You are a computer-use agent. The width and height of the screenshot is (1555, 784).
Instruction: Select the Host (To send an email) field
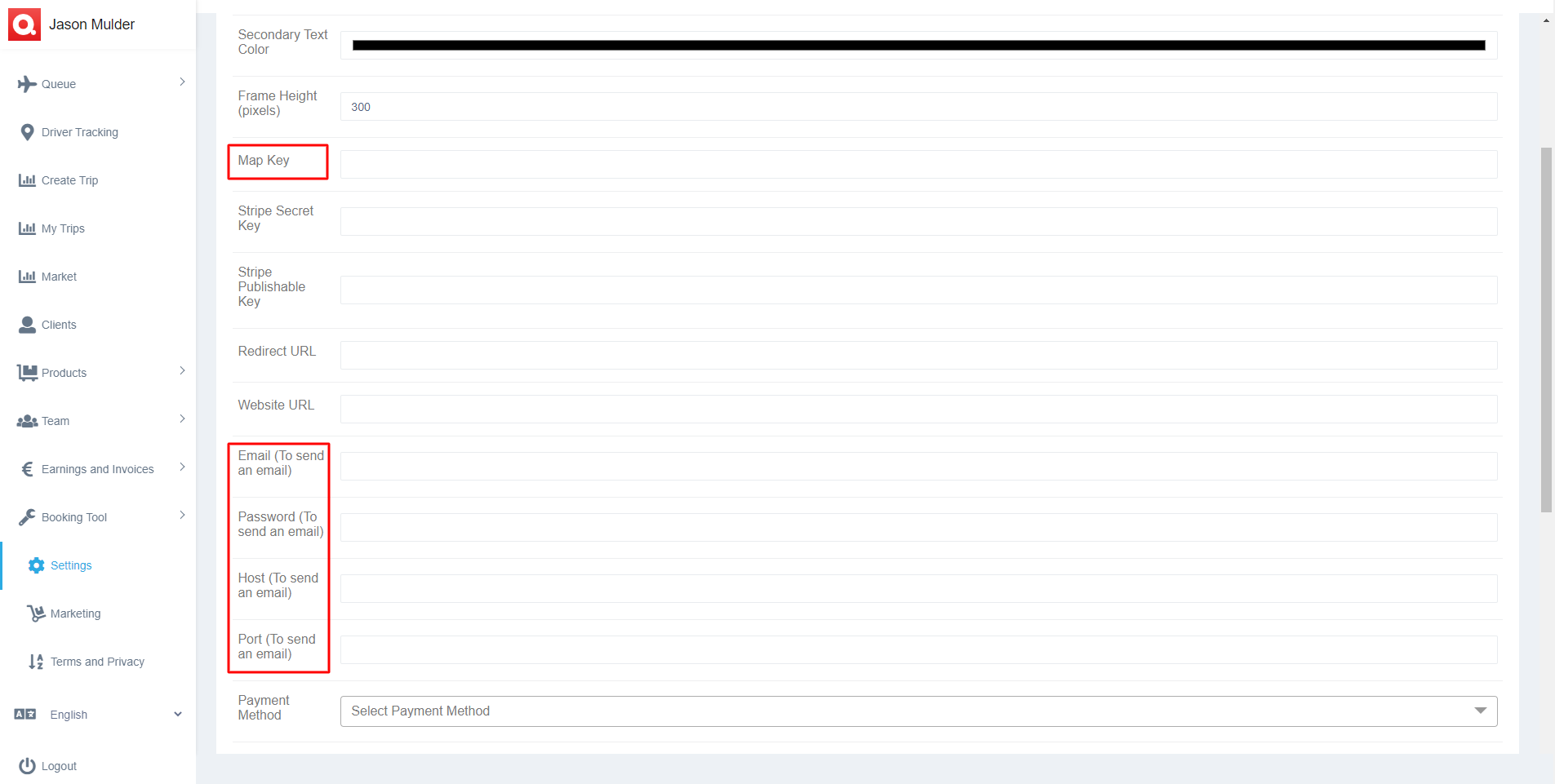918,588
